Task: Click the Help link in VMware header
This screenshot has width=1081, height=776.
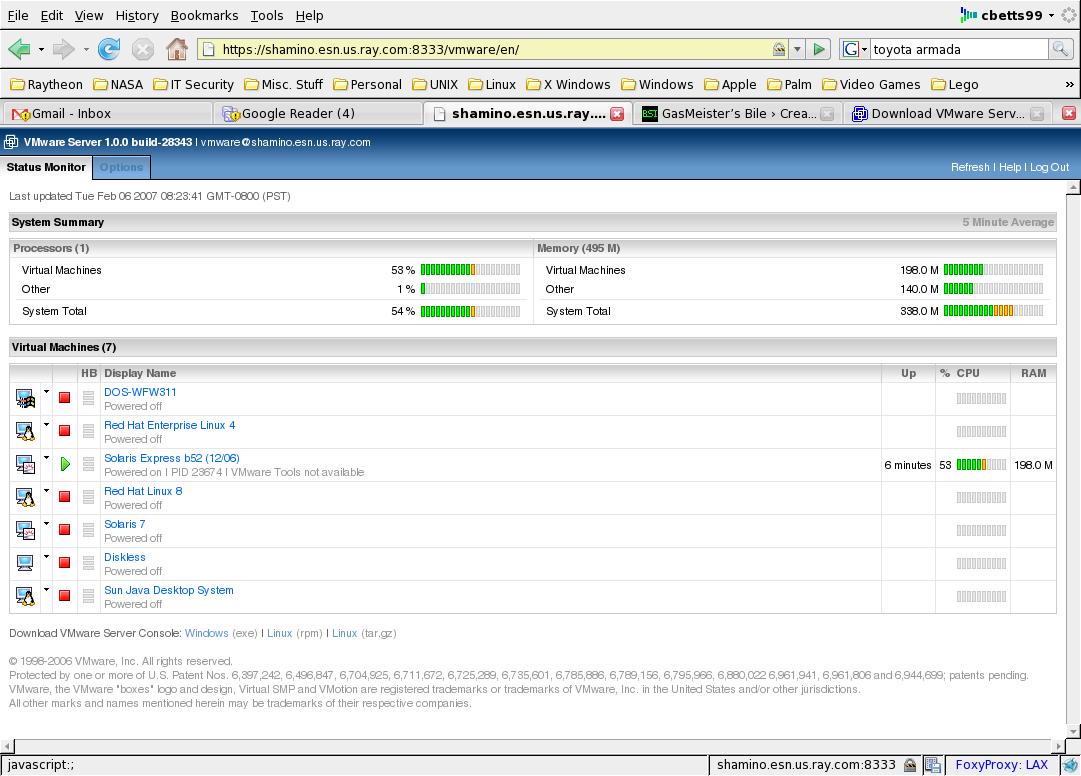Action: (1010, 167)
